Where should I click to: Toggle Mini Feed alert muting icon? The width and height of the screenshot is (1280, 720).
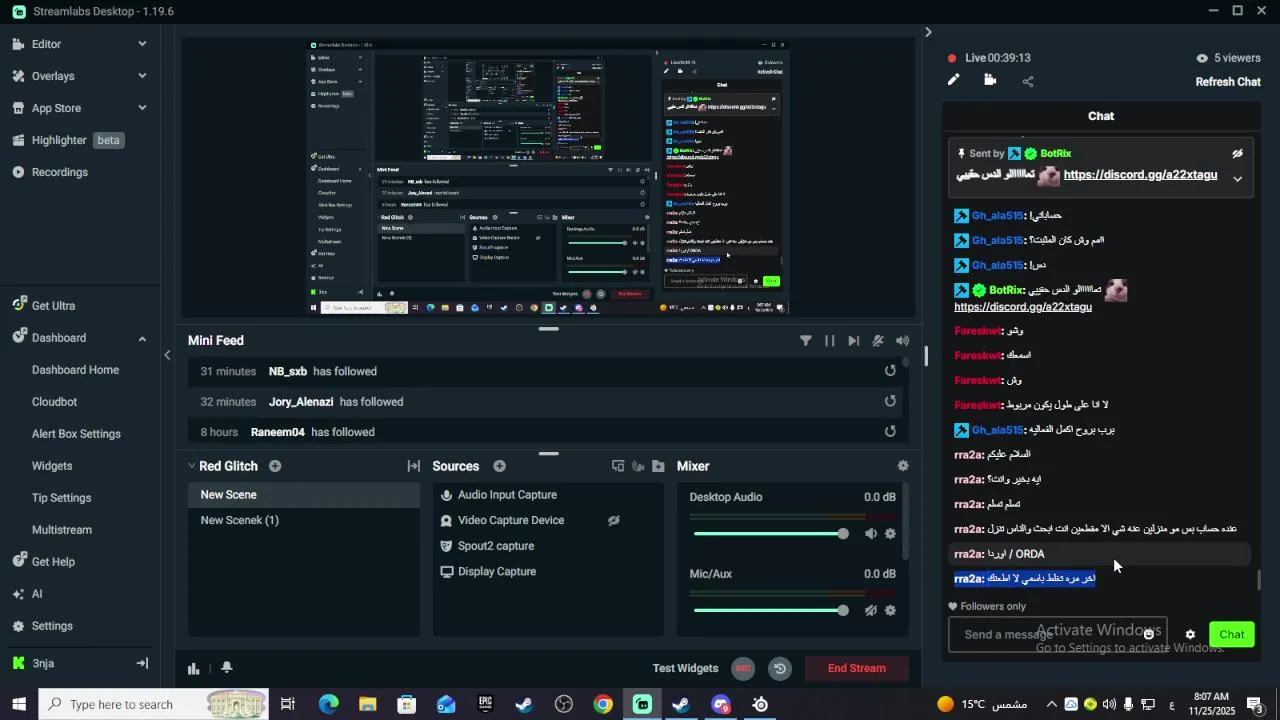878,341
